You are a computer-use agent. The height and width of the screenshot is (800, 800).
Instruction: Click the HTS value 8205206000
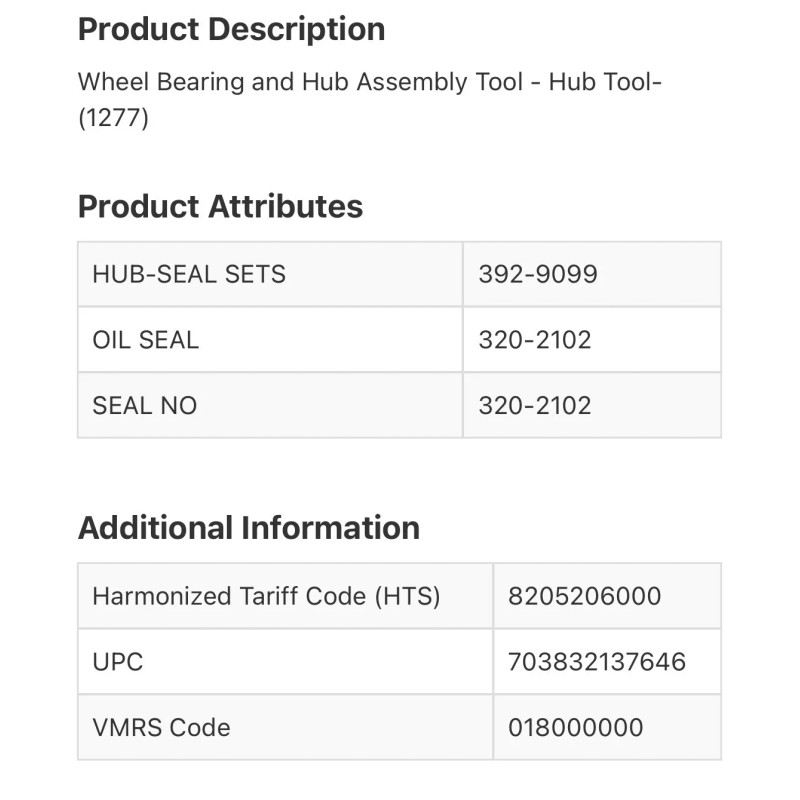point(584,596)
